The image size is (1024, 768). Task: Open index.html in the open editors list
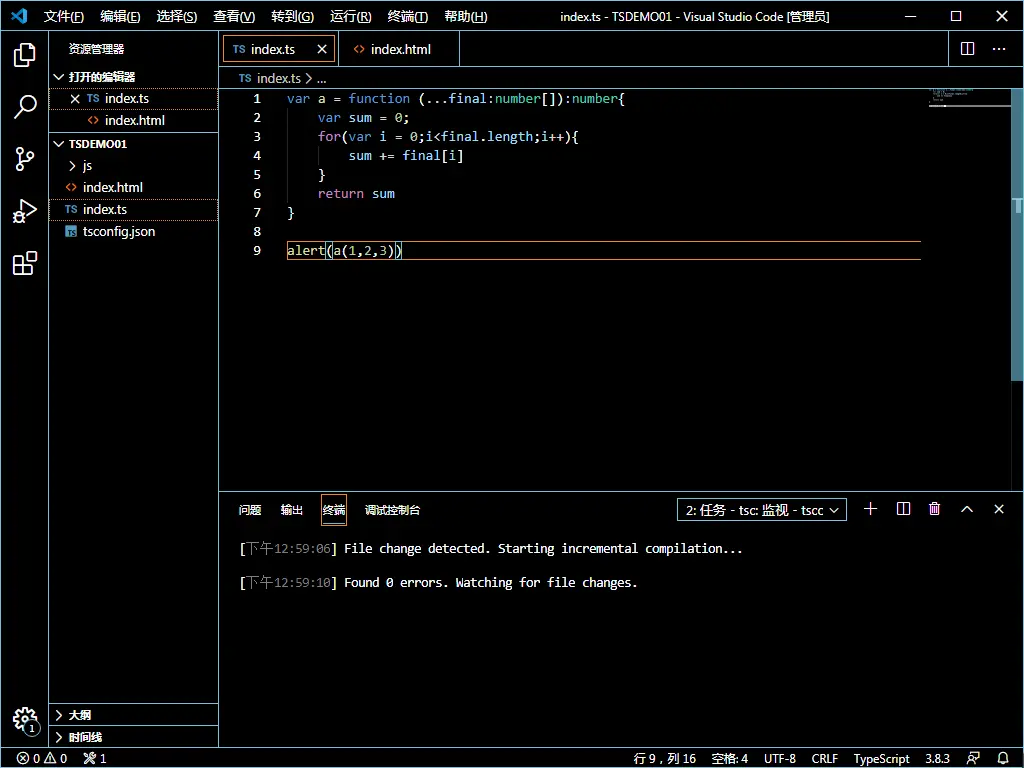(x=134, y=121)
